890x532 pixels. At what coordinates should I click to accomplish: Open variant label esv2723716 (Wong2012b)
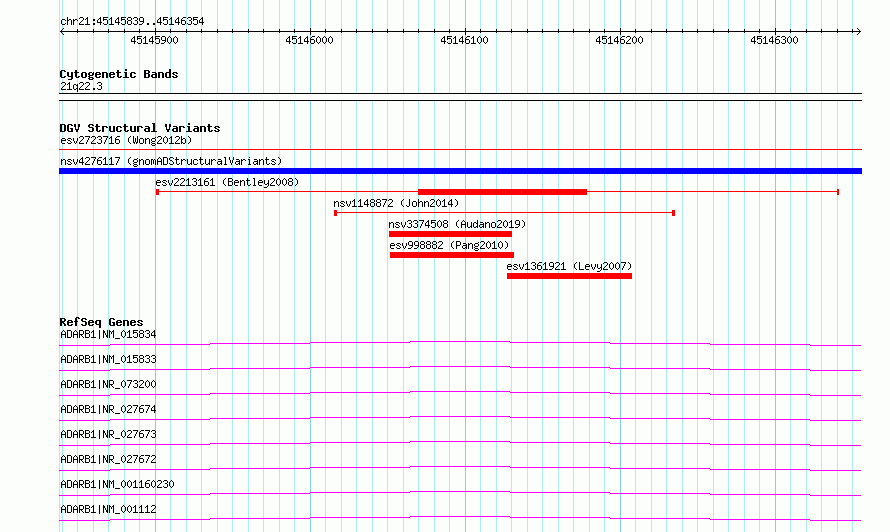point(126,140)
